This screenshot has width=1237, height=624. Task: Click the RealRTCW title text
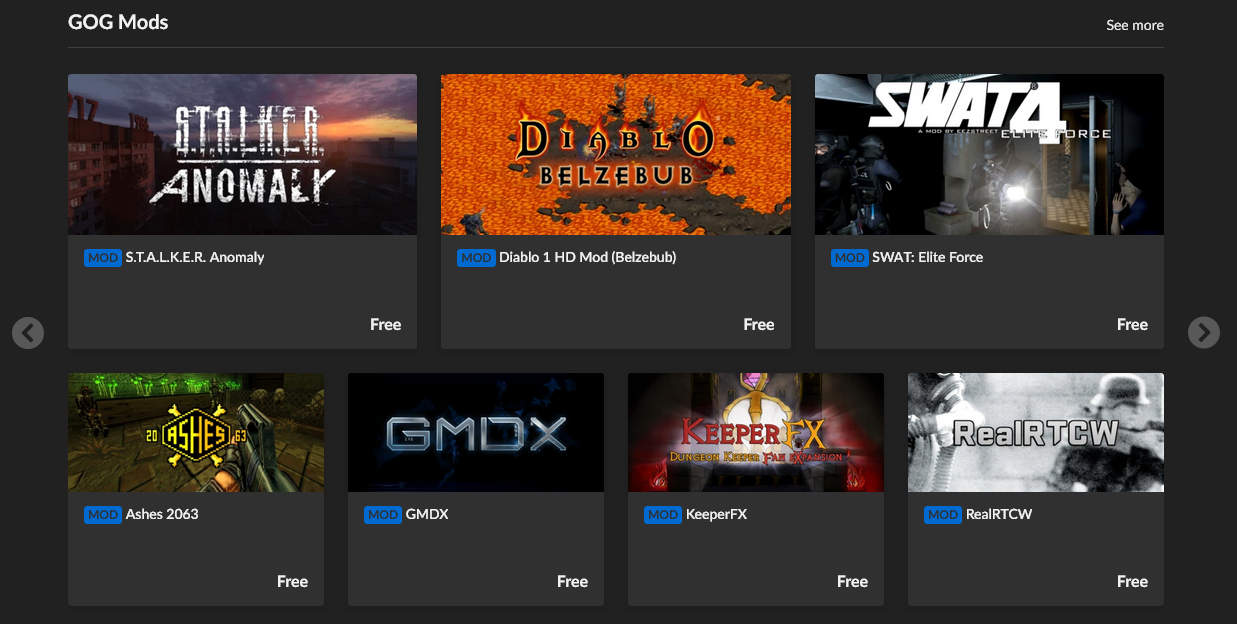tap(999, 514)
